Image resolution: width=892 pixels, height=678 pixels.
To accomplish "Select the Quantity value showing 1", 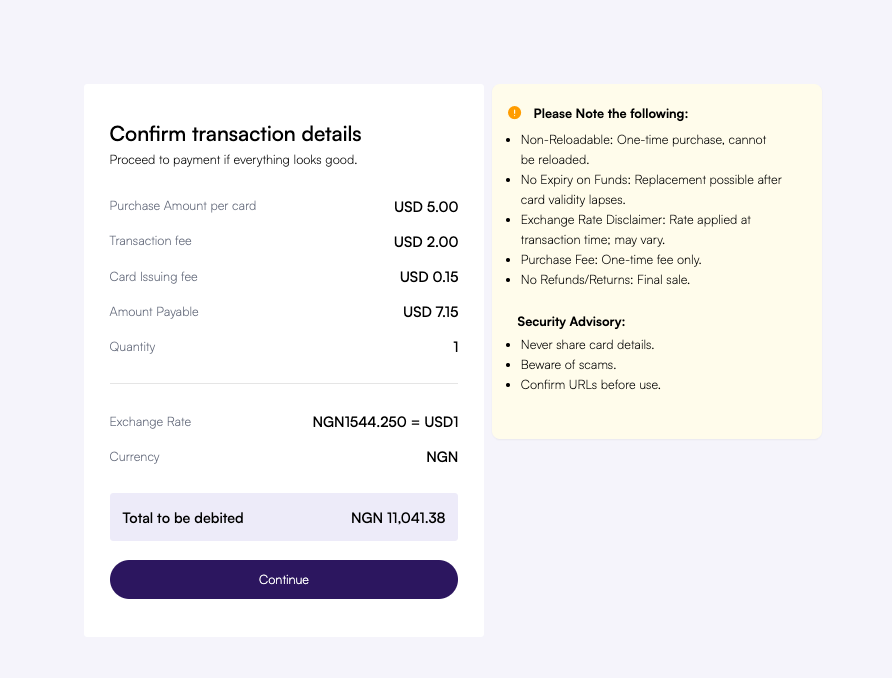I will [455, 347].
